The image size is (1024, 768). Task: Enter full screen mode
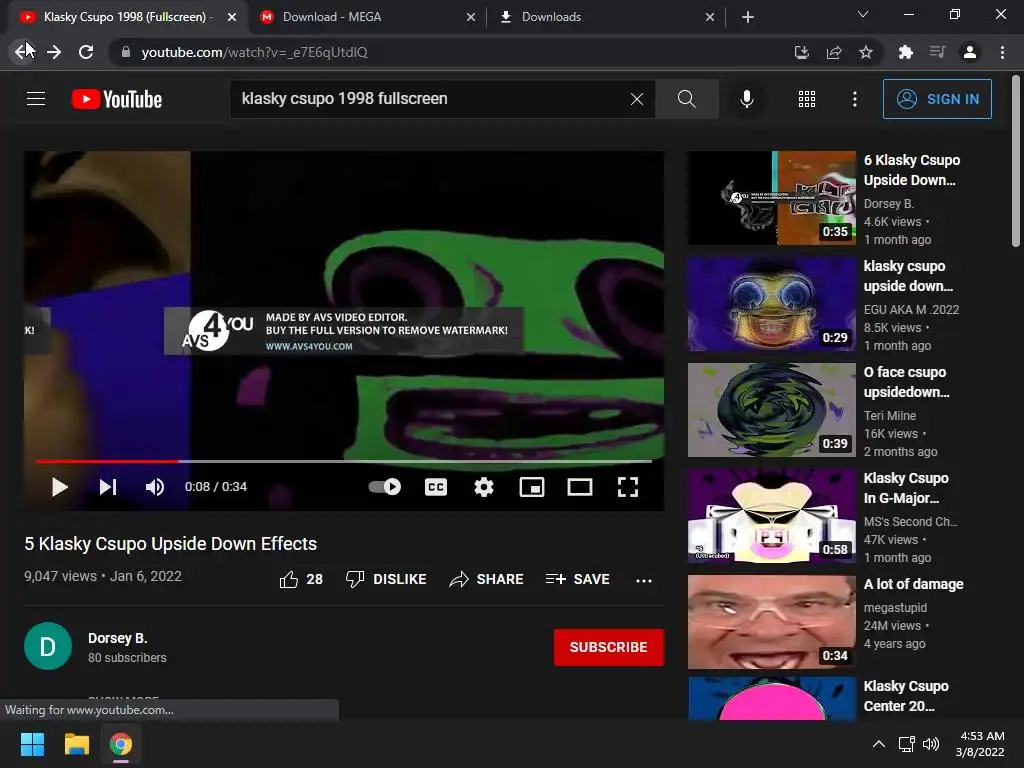(628, 487)
